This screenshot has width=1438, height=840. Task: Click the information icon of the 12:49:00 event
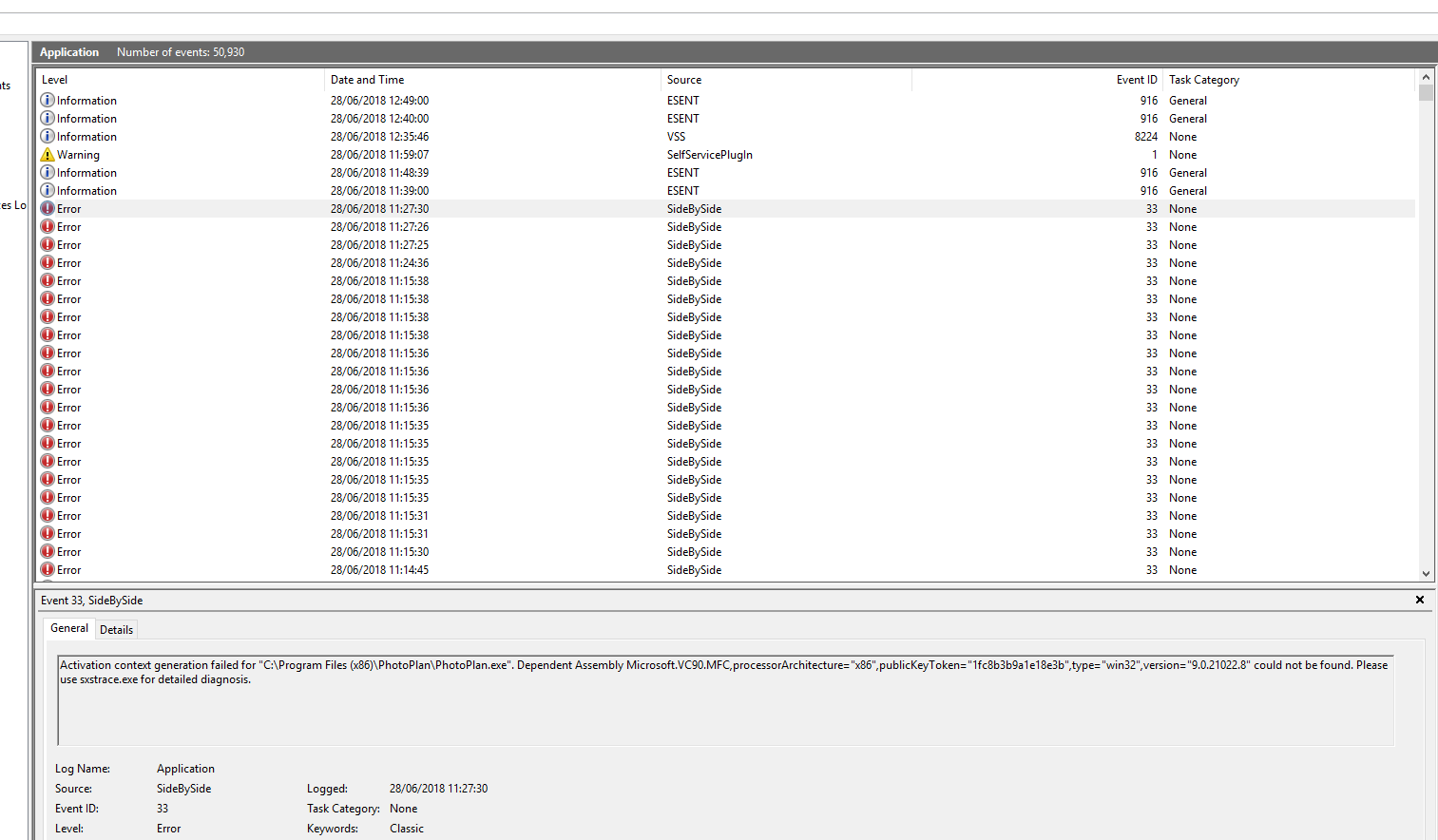pos(48,100)
